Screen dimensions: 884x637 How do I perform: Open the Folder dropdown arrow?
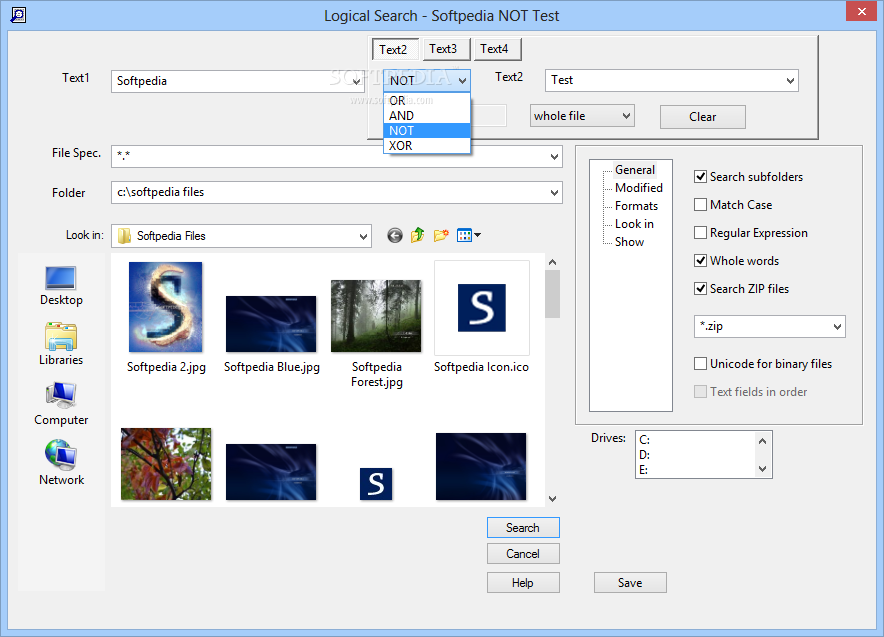[555, 192]
